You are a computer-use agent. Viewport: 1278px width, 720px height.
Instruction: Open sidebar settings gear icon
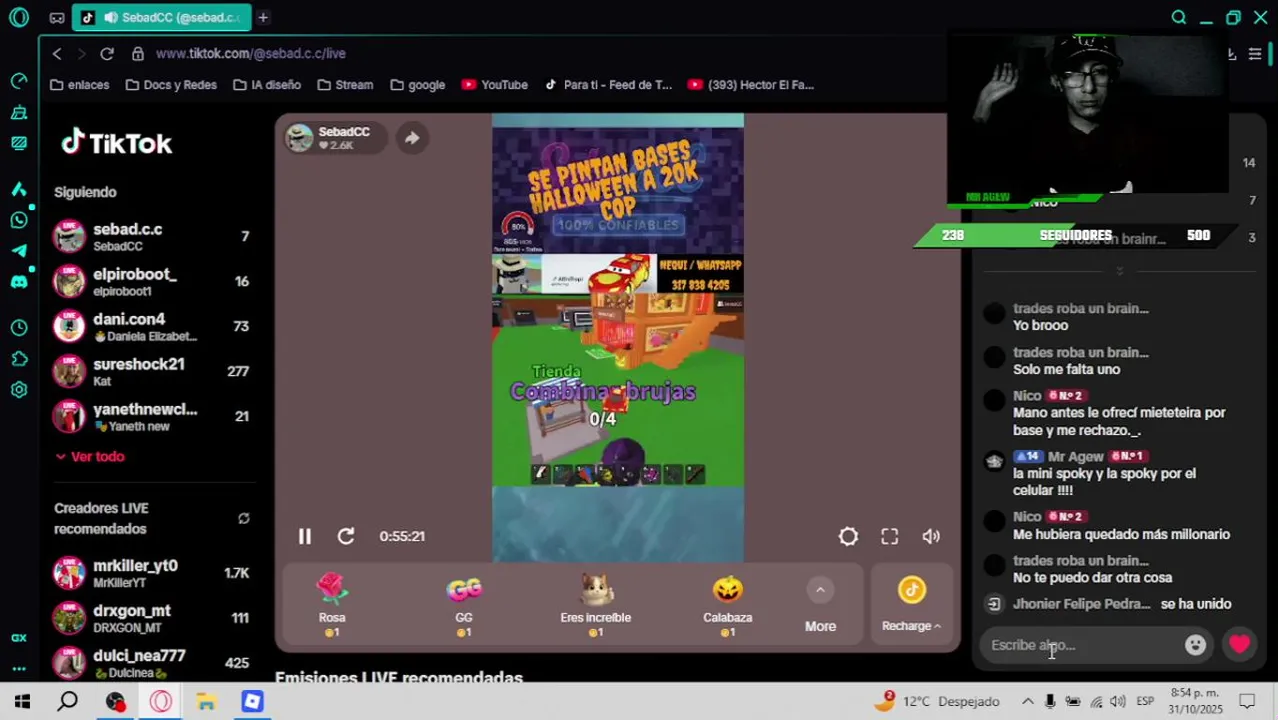click(x=19, y=390)
